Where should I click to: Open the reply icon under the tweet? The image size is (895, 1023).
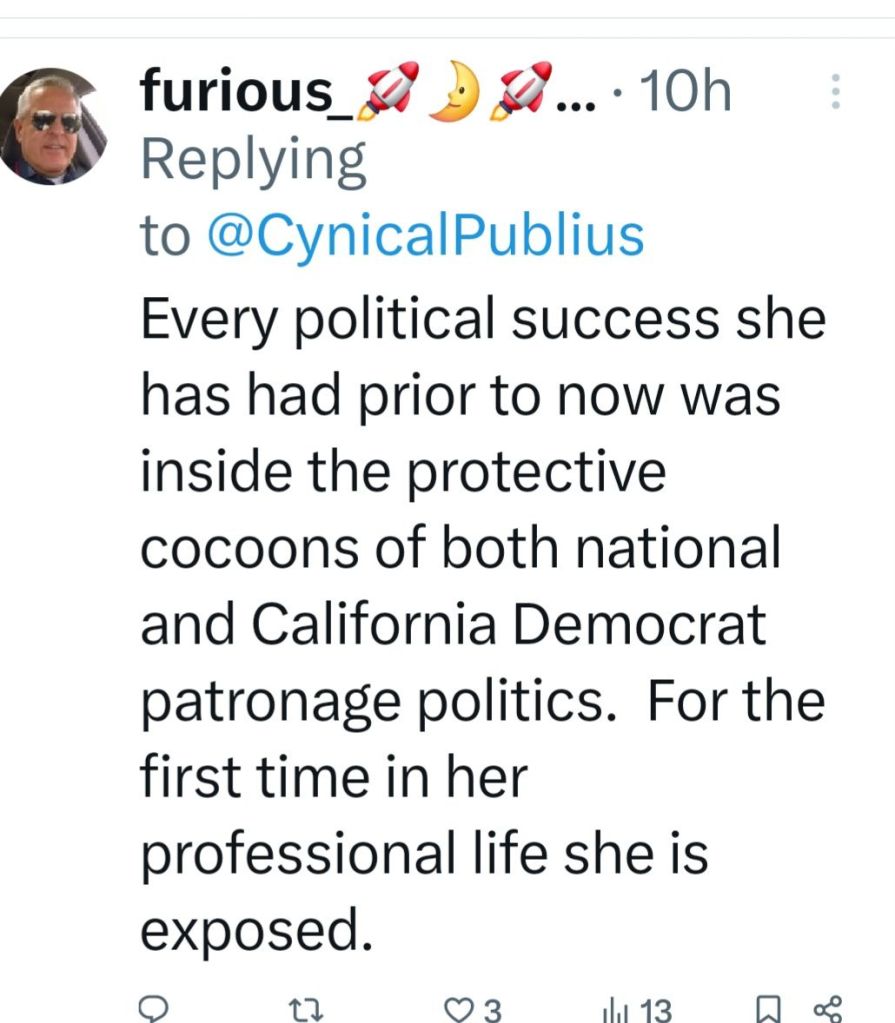pyautogui.click(x=153, y=1008)
